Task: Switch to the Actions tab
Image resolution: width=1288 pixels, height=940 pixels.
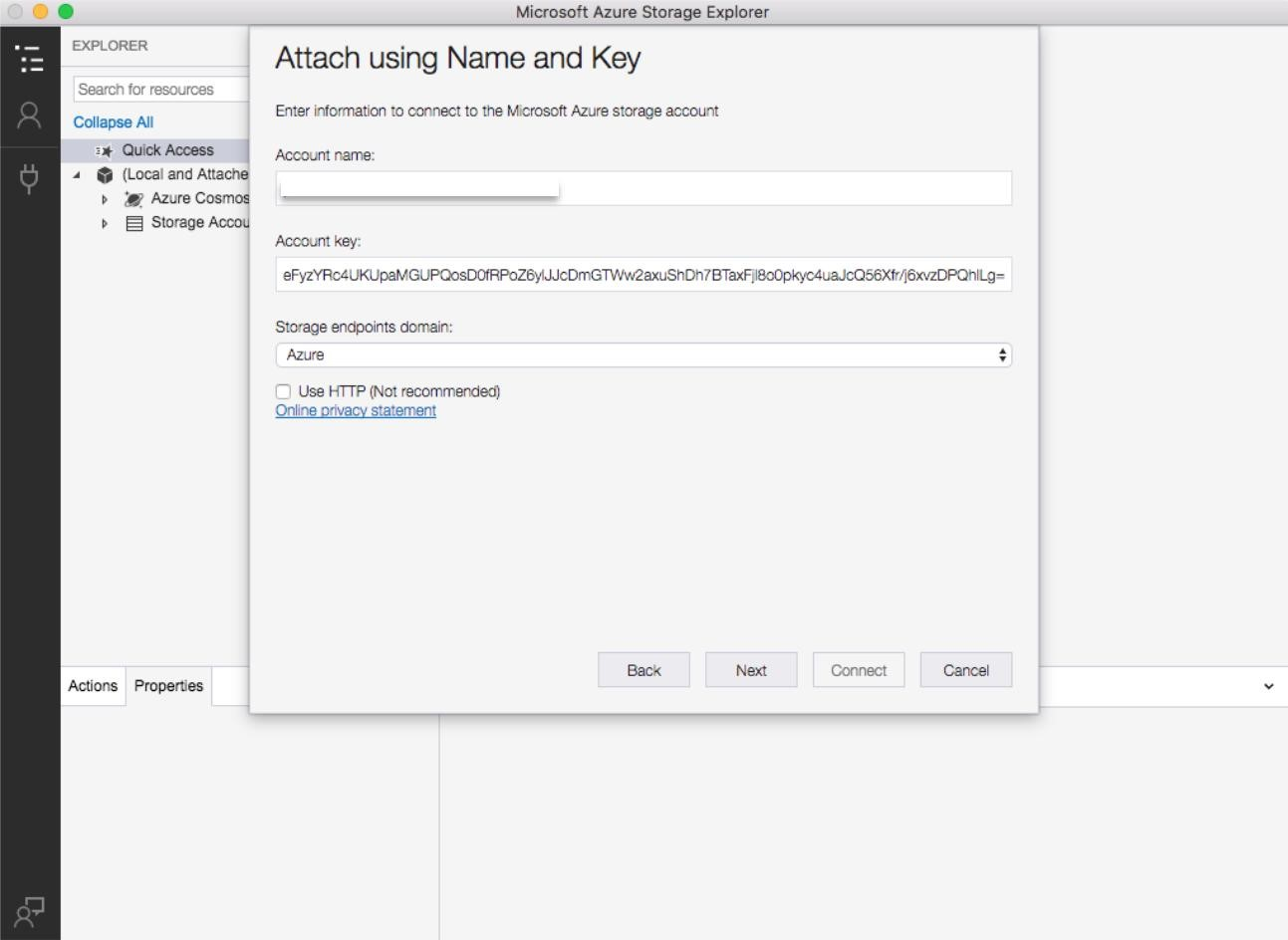Action: click(93, 686)
